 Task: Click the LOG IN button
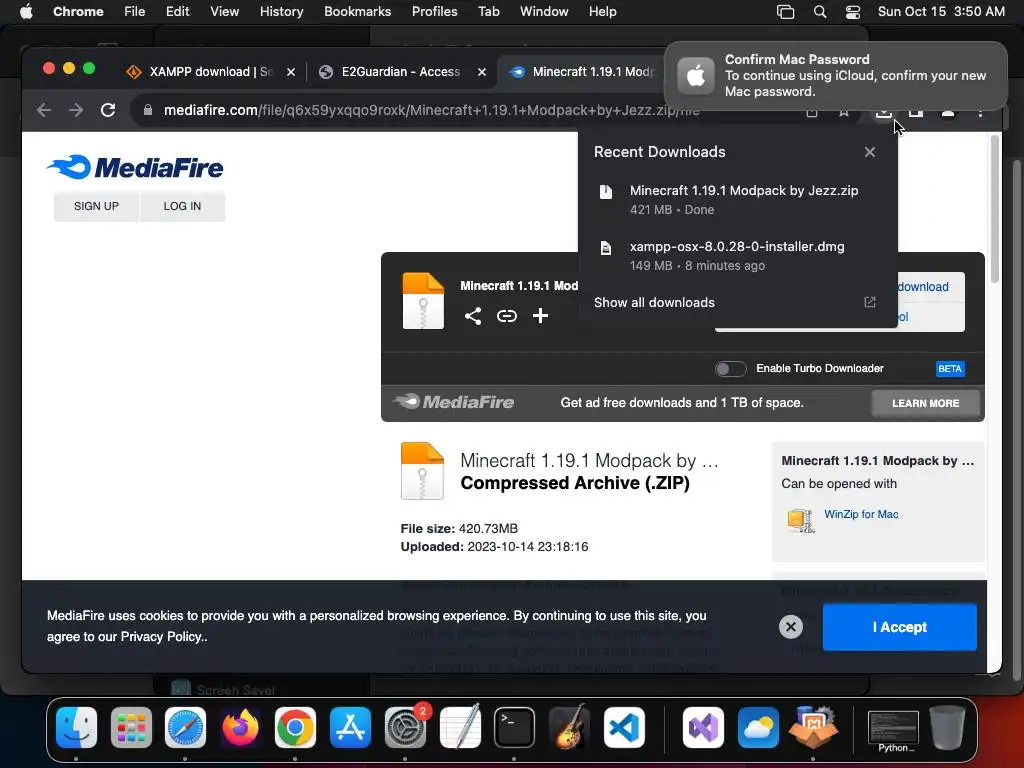point(182,206)
